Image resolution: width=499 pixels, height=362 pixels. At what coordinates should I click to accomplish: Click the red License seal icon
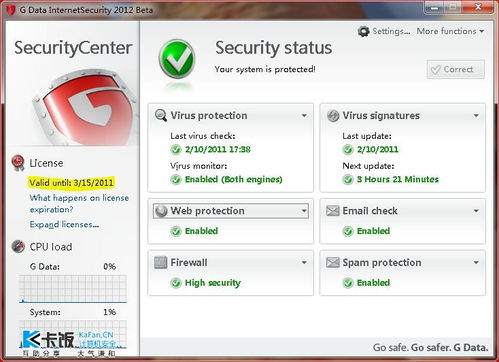click(18, 163)
